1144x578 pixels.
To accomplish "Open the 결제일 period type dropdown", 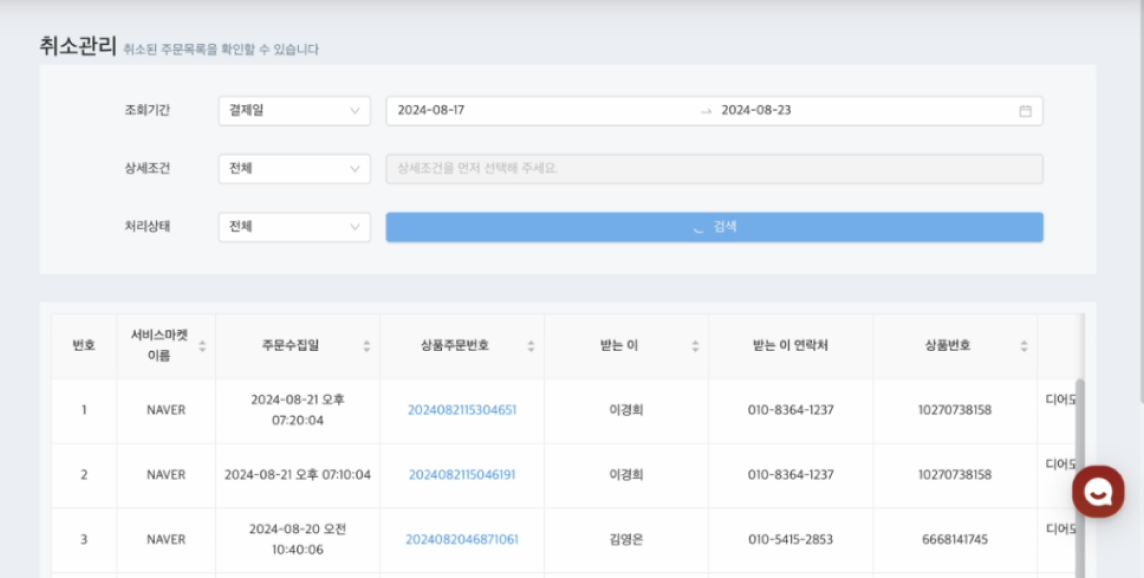I will pyautogui.click(x=294, y=111).
